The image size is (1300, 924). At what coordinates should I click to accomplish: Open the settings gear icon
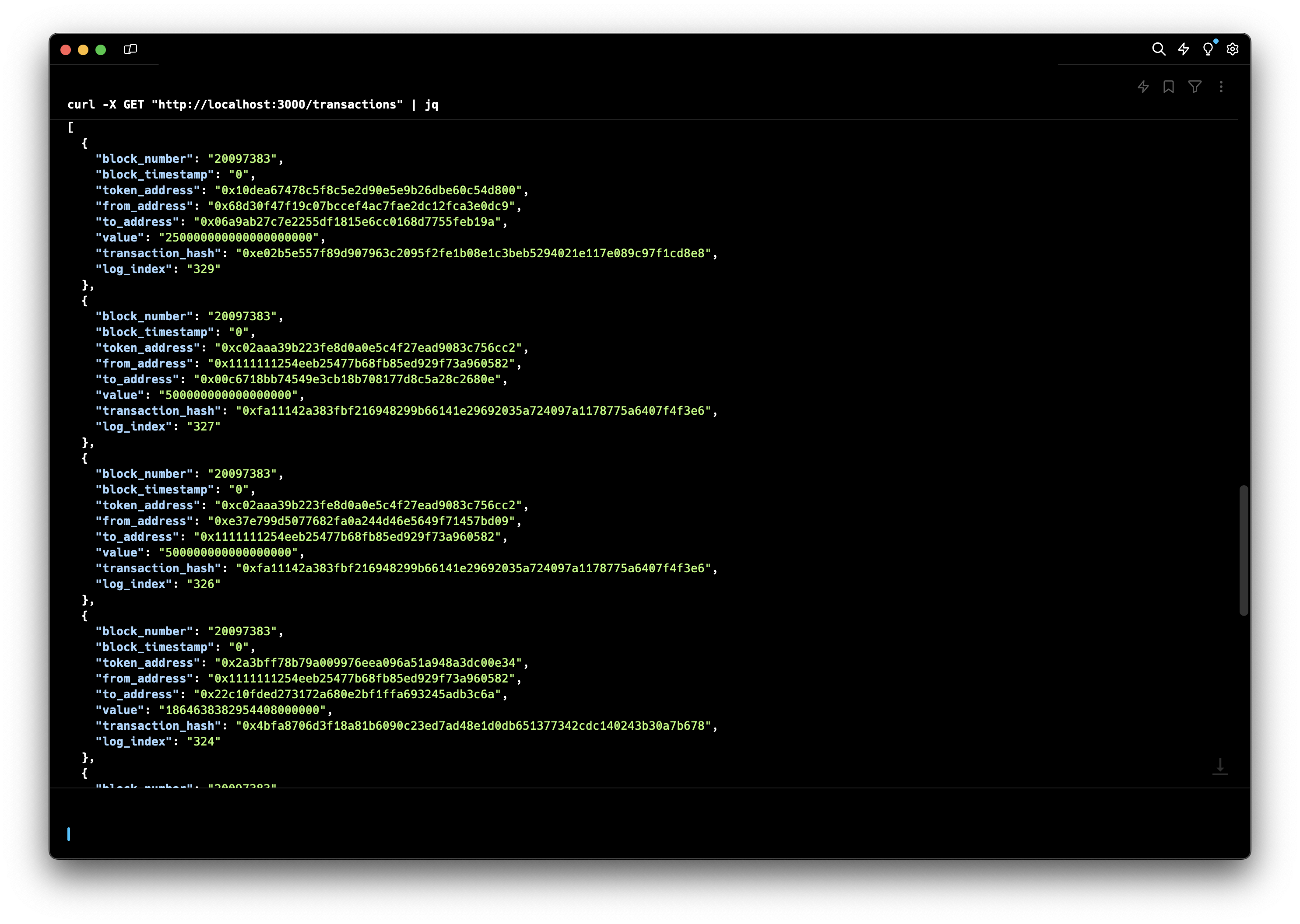[1232, 49]
